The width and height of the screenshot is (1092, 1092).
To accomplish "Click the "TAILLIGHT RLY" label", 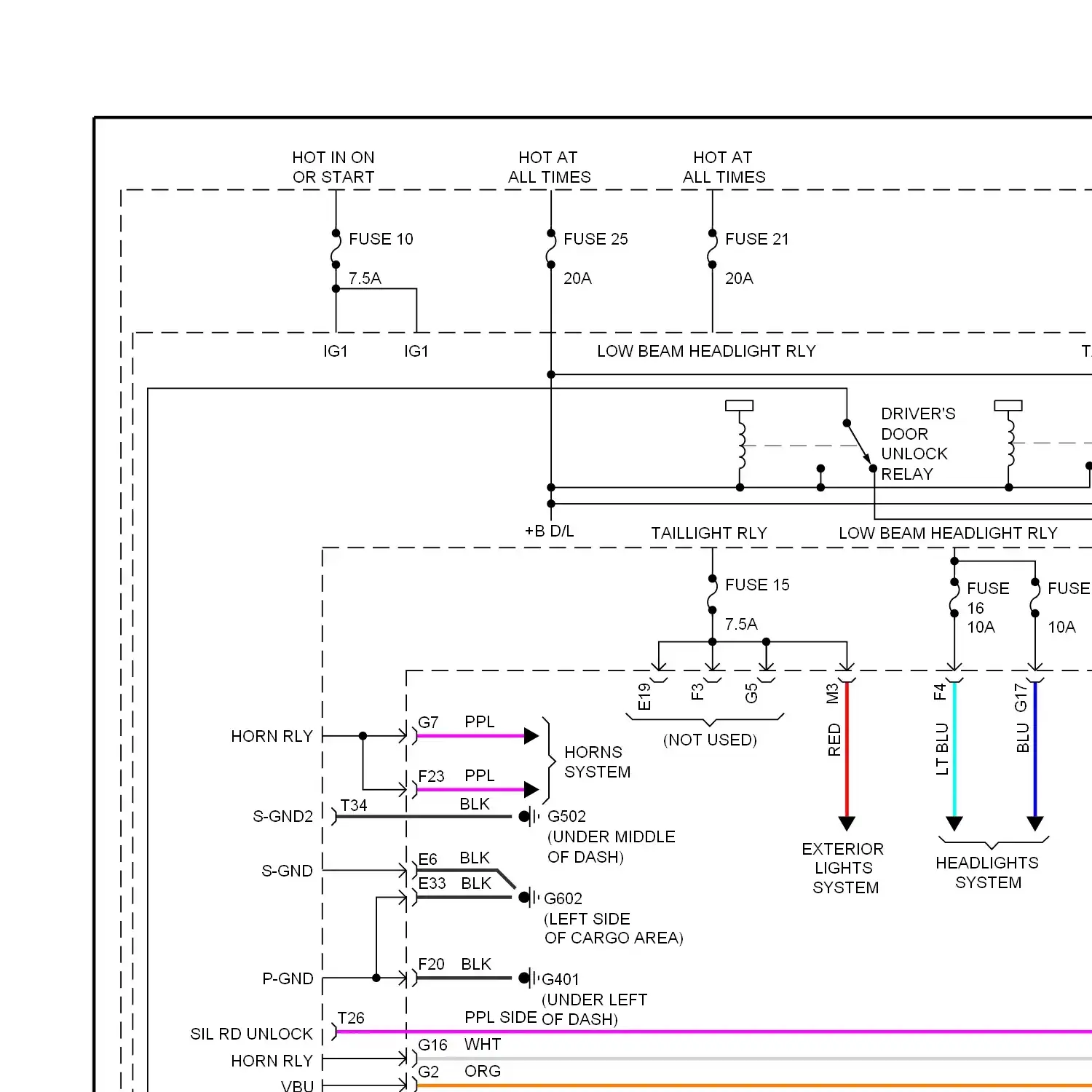I will tap(709, 533).
